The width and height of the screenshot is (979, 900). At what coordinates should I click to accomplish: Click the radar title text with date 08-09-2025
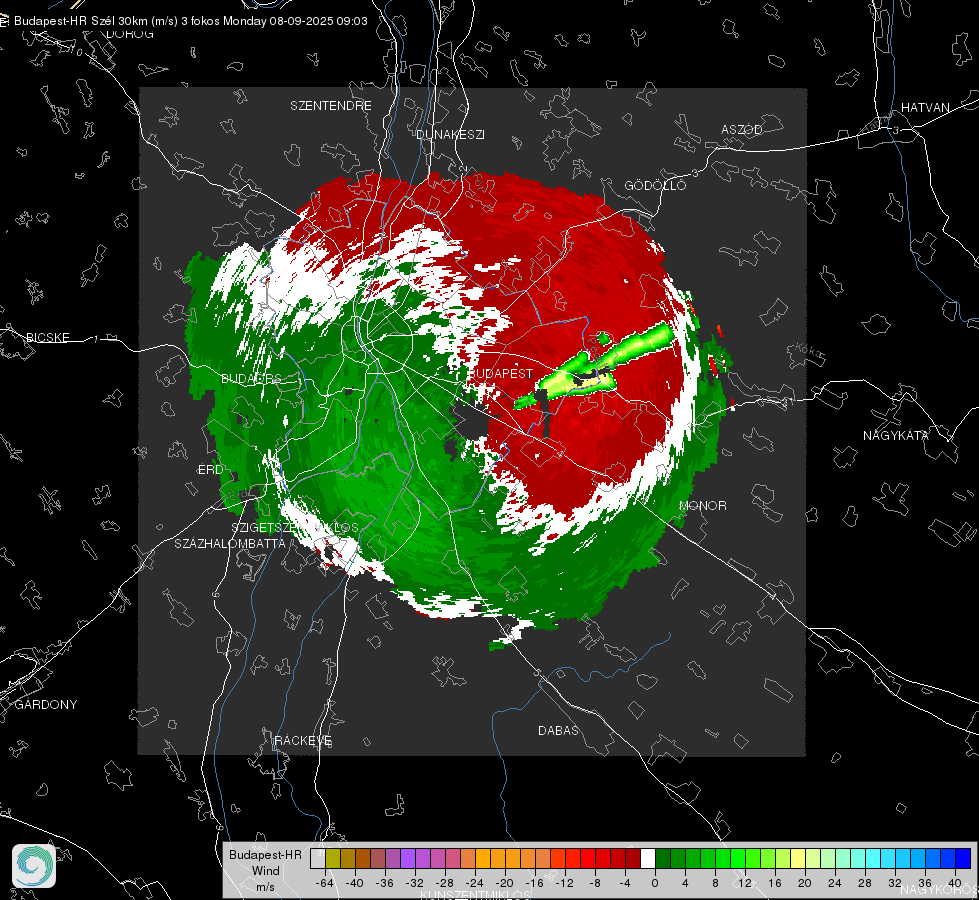(x=190, y=21)
